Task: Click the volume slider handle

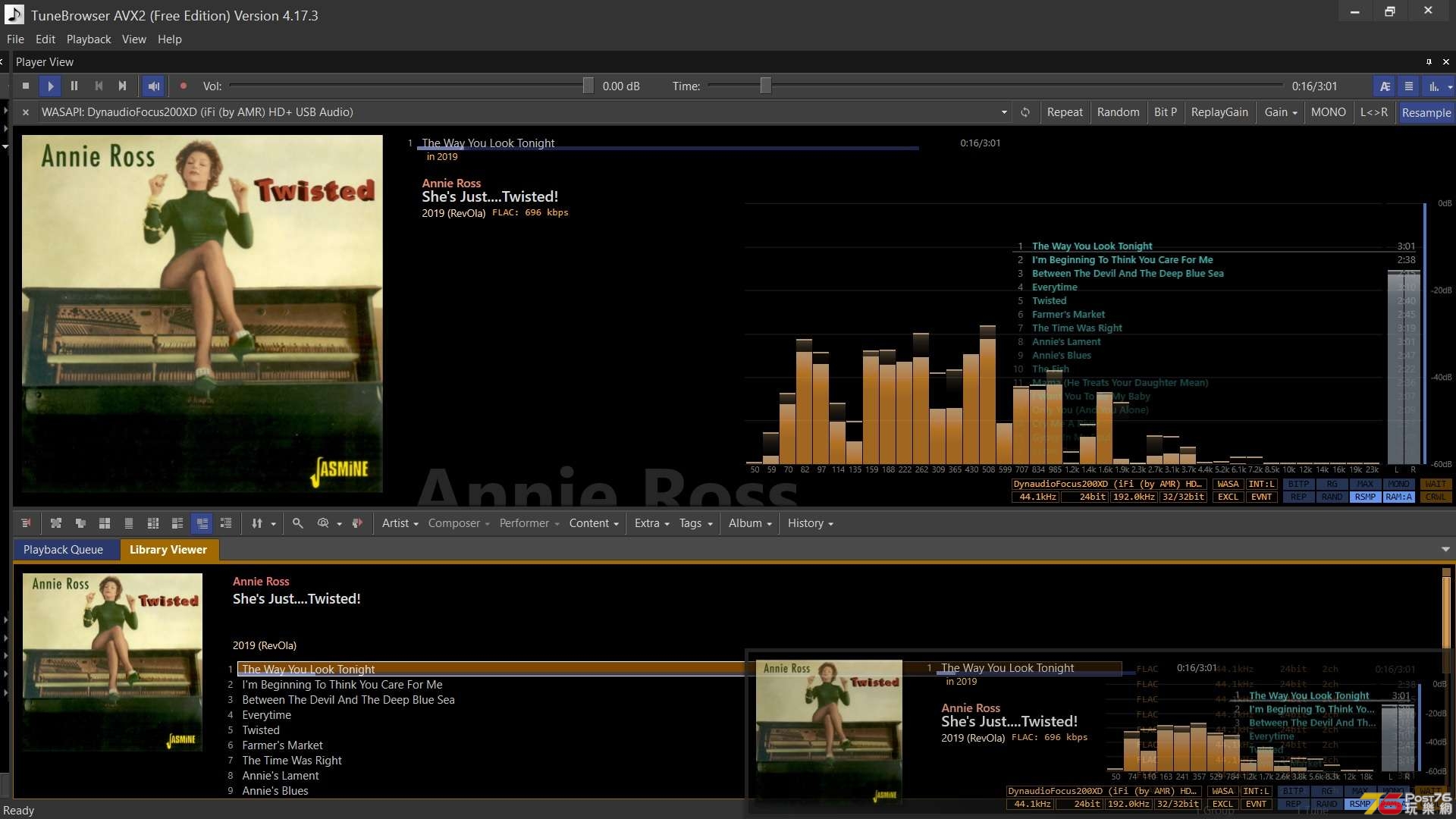Action: (x=588, y=86)
